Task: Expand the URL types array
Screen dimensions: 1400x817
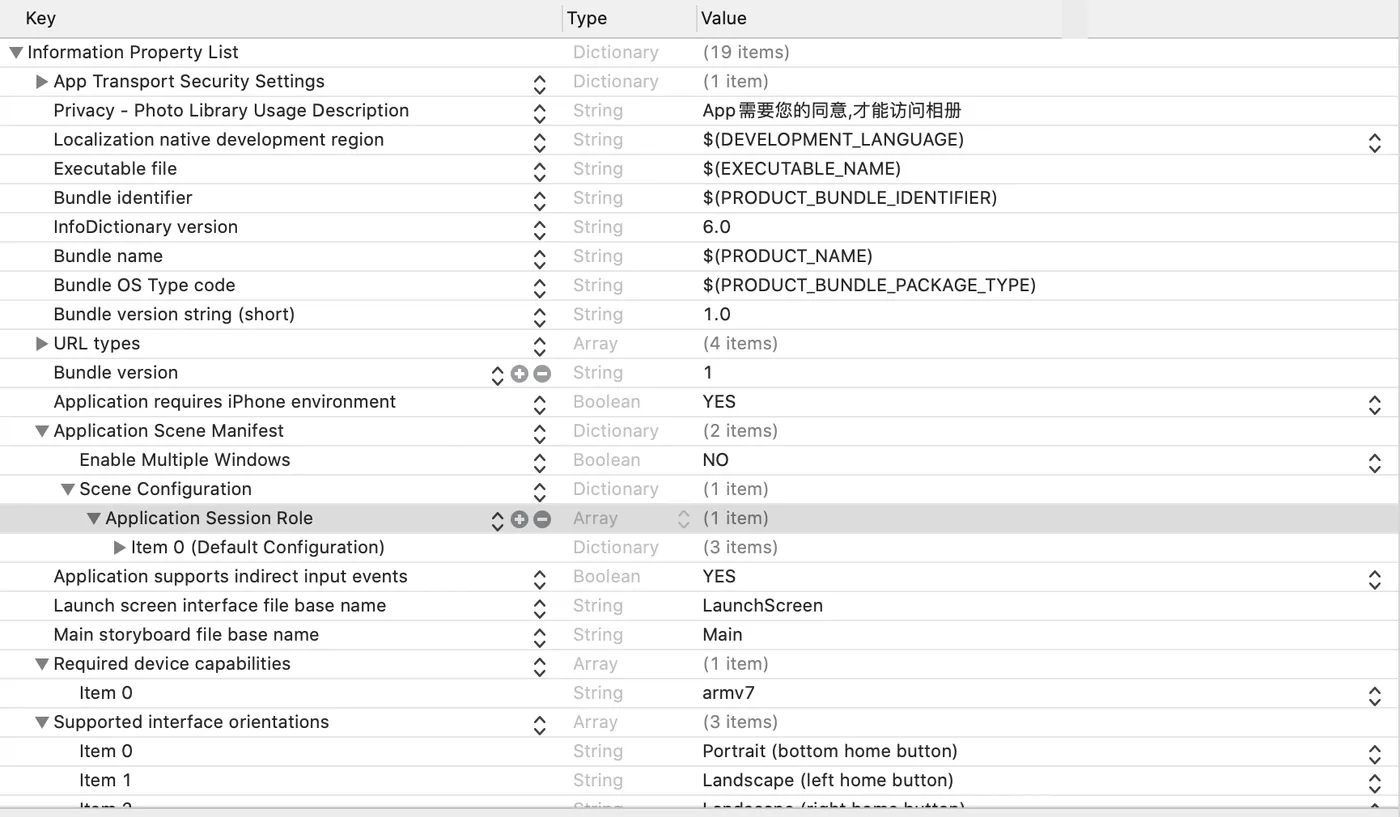Action: pyautogui.click(x=42, y=343)
